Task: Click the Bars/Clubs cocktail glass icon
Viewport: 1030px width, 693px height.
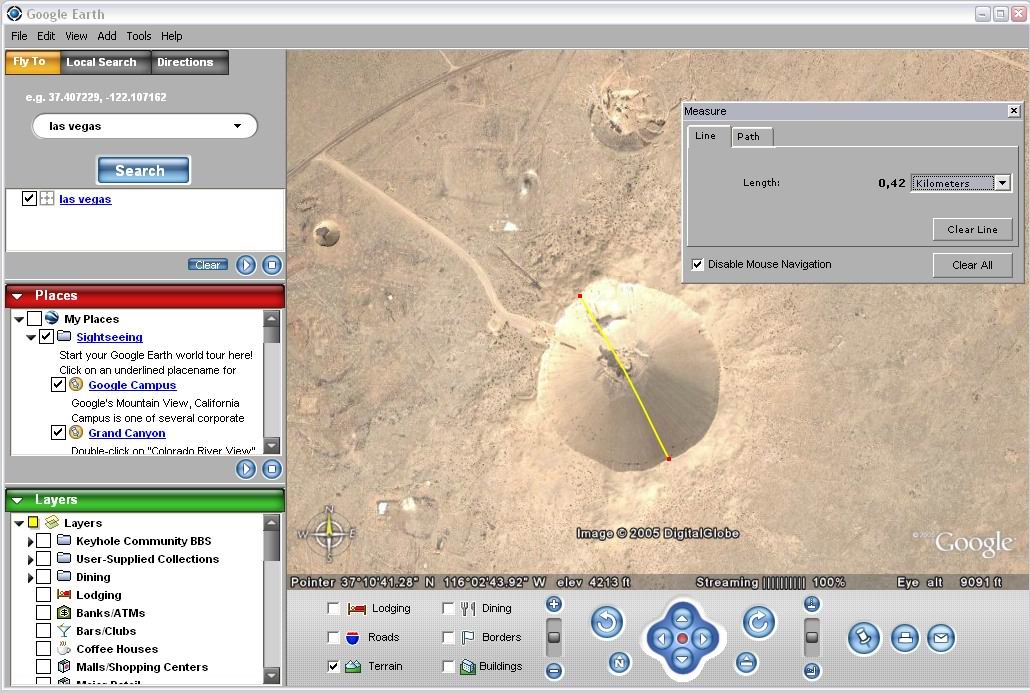Action: (64, 631)
